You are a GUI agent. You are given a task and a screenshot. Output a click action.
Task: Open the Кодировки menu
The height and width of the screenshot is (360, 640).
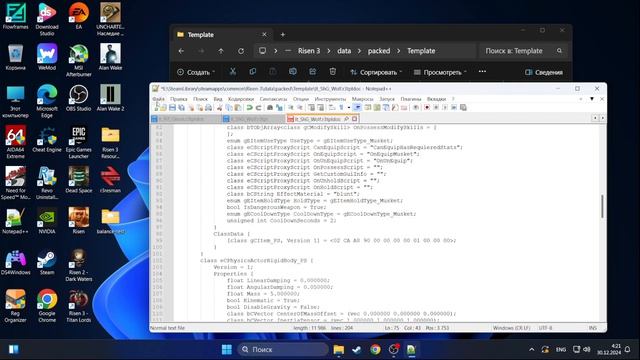point(241,99)
